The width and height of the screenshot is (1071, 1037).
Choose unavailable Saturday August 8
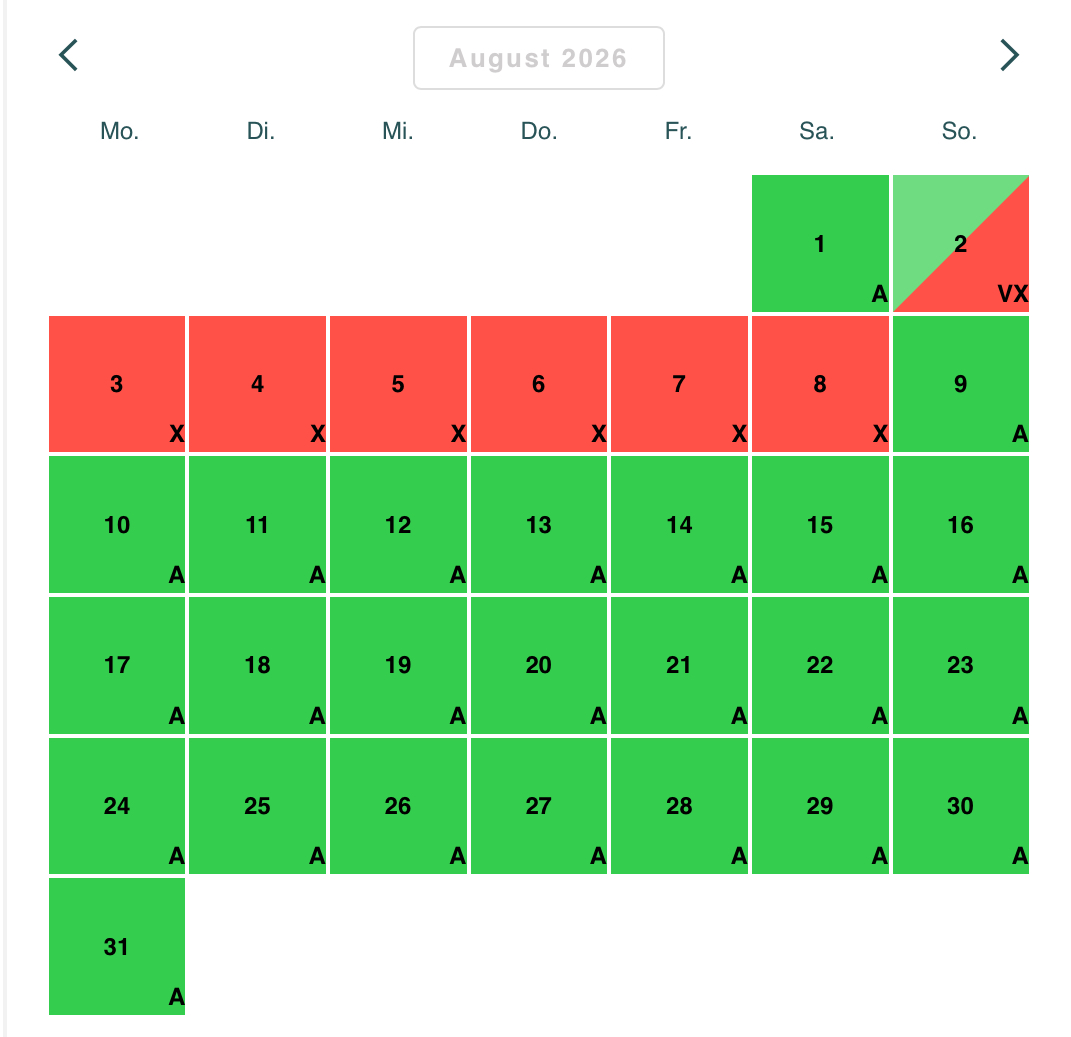820,384
